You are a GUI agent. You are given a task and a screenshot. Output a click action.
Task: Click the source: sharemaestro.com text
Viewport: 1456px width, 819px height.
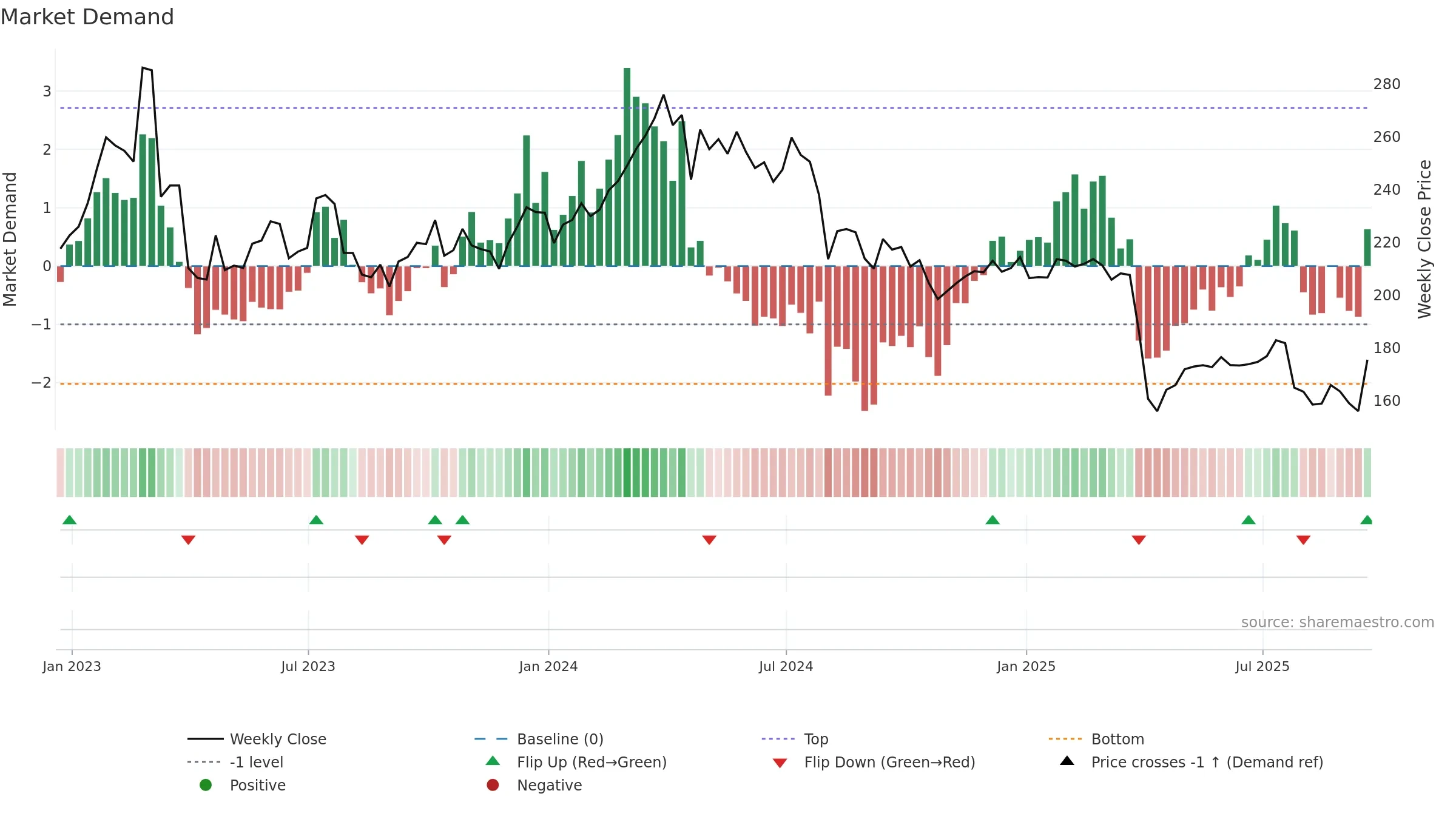click(x=1338, y=622)
